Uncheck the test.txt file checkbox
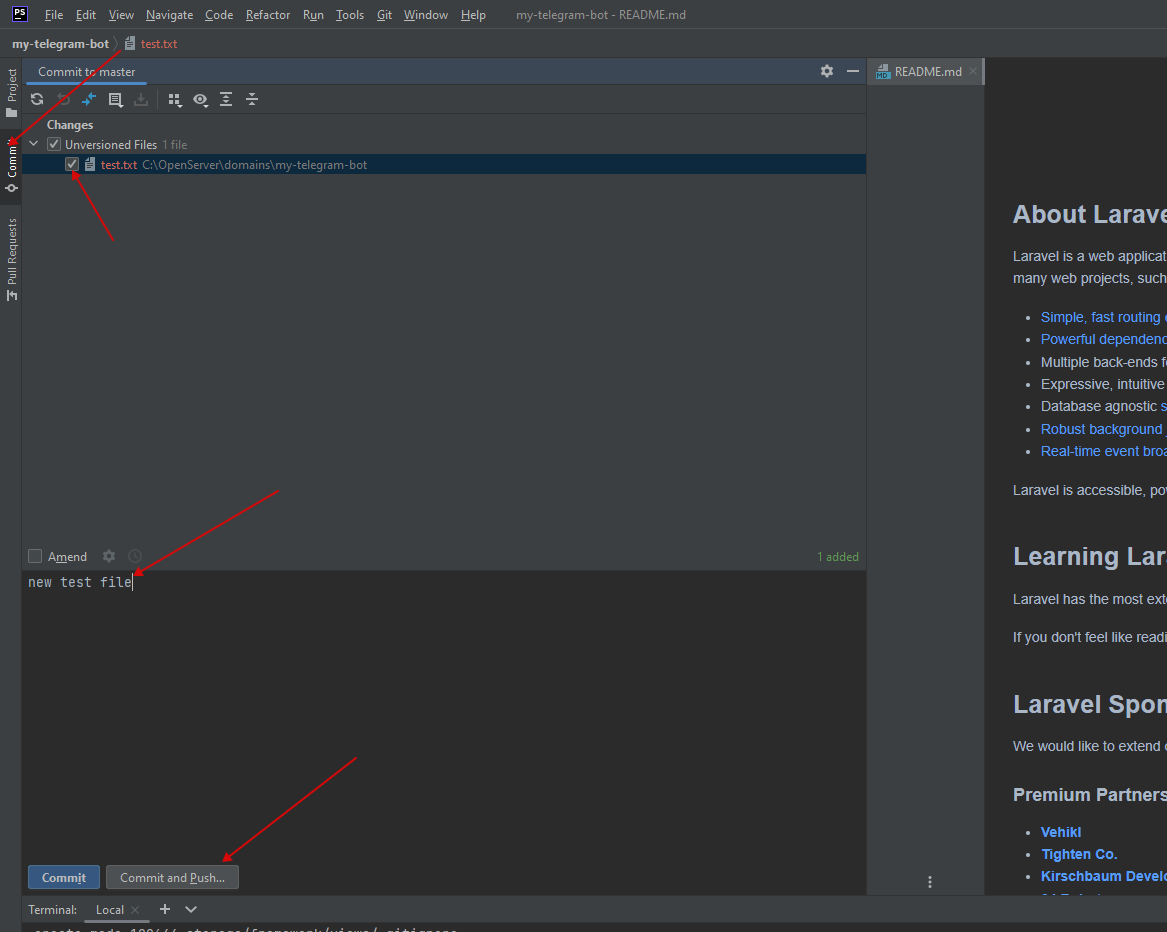The width and height of the screenshot is (1167, 932). (71, 165)
